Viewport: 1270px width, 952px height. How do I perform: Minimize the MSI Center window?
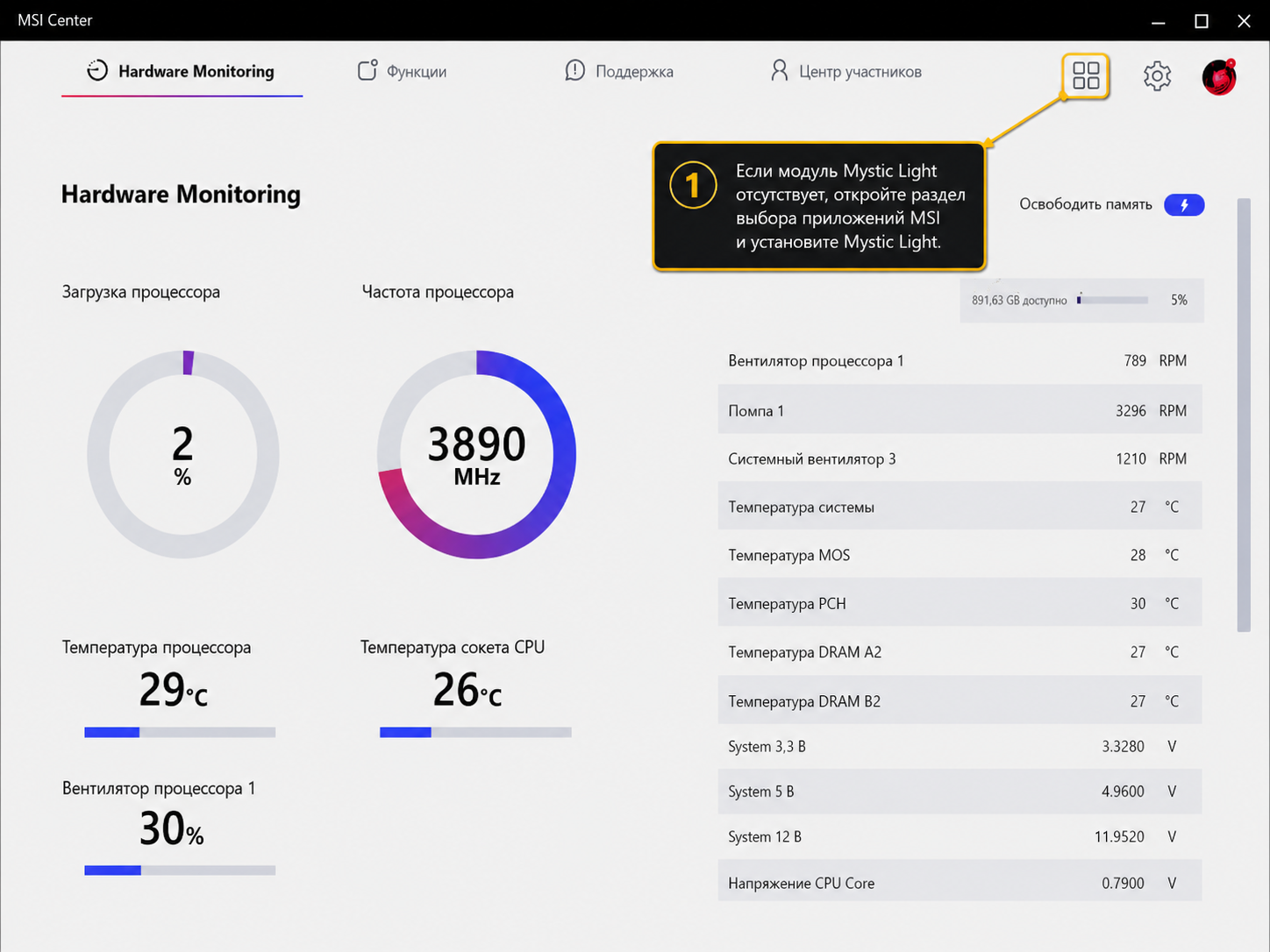click(1159, 21)
